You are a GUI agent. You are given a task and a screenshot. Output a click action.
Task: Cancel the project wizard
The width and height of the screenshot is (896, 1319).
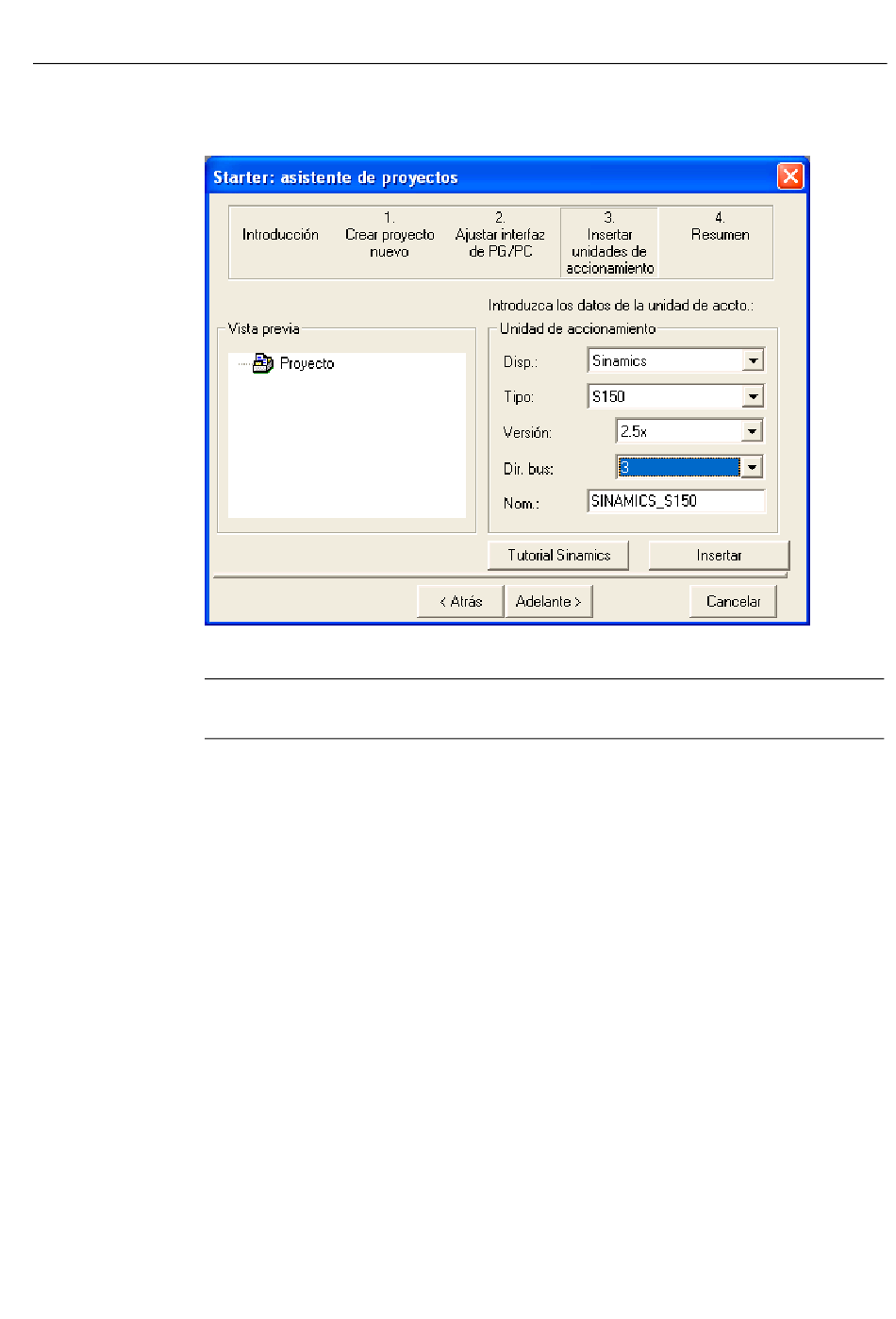point(733,601)
